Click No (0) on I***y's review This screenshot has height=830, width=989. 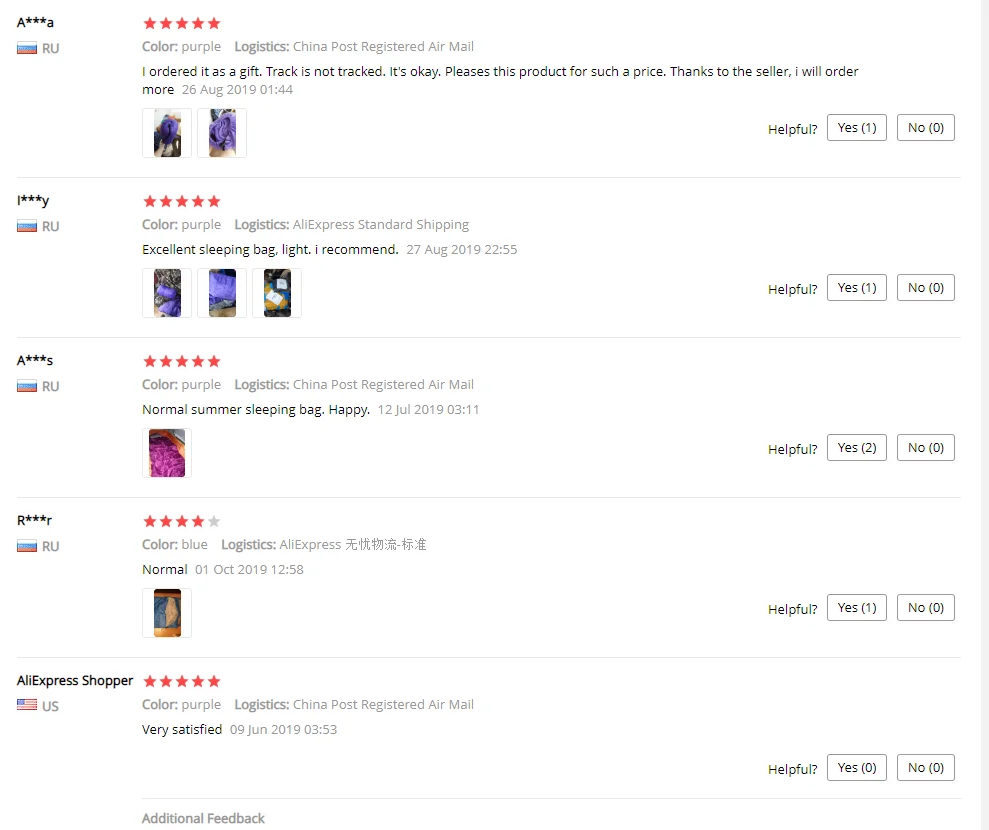tap(925, 288)
